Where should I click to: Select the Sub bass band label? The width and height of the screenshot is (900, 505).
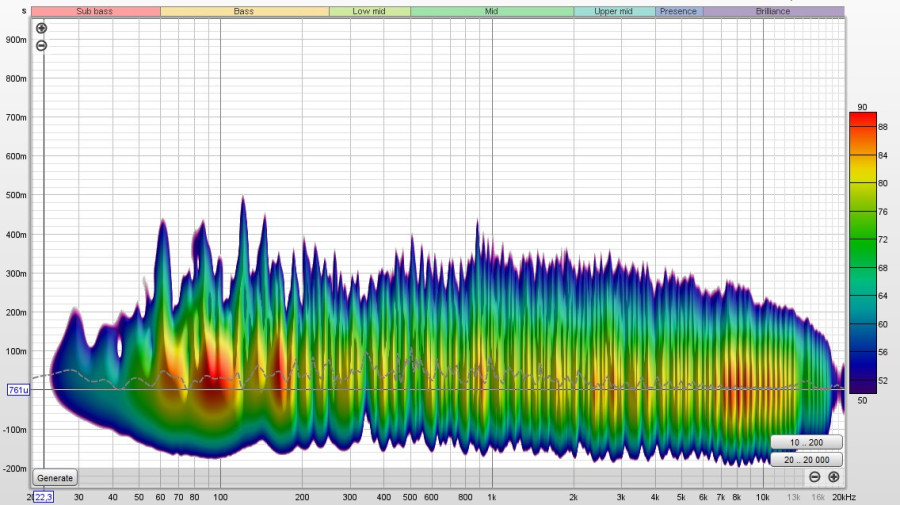(x=96, y=11)
